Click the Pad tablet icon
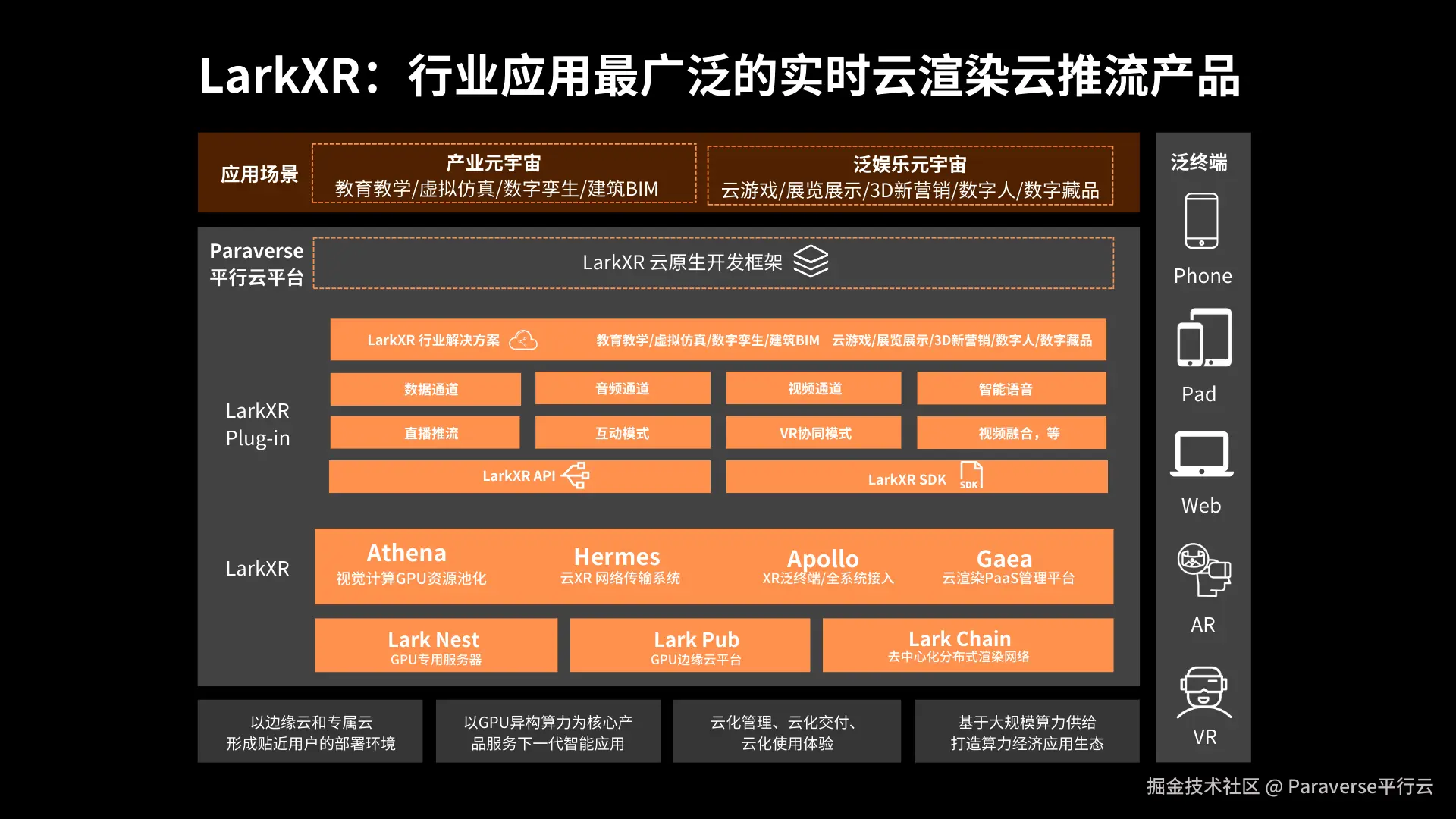The height and width of the screenshot is (819, 1456). [1203, 338]
